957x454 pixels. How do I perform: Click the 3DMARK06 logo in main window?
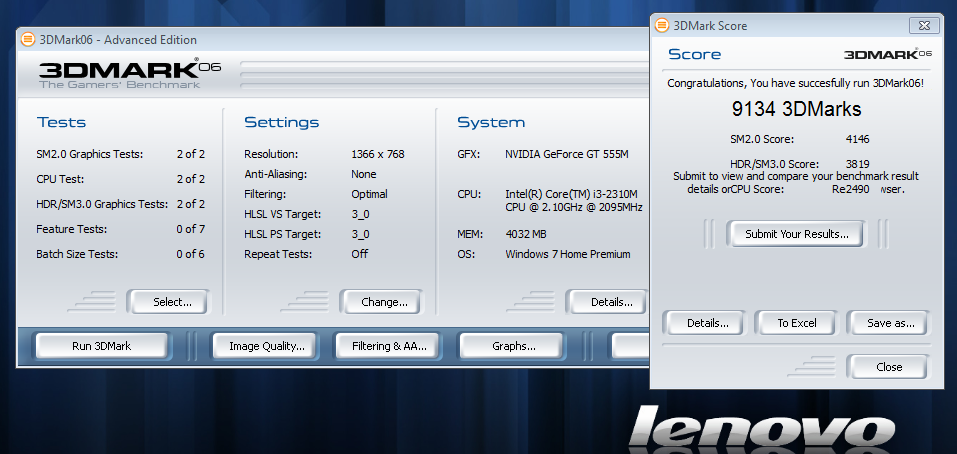(129, 73)
